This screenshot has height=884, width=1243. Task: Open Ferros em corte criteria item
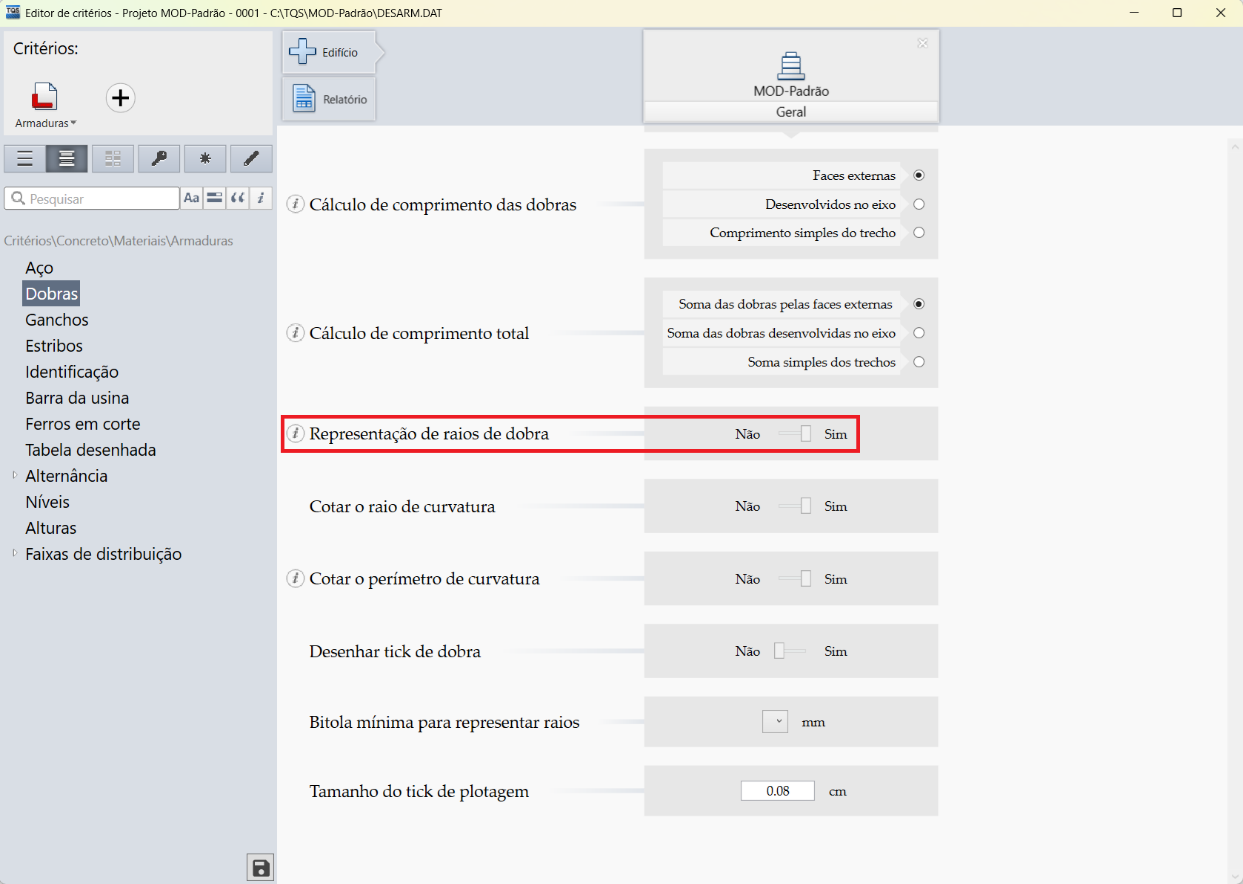click(83, 424)
